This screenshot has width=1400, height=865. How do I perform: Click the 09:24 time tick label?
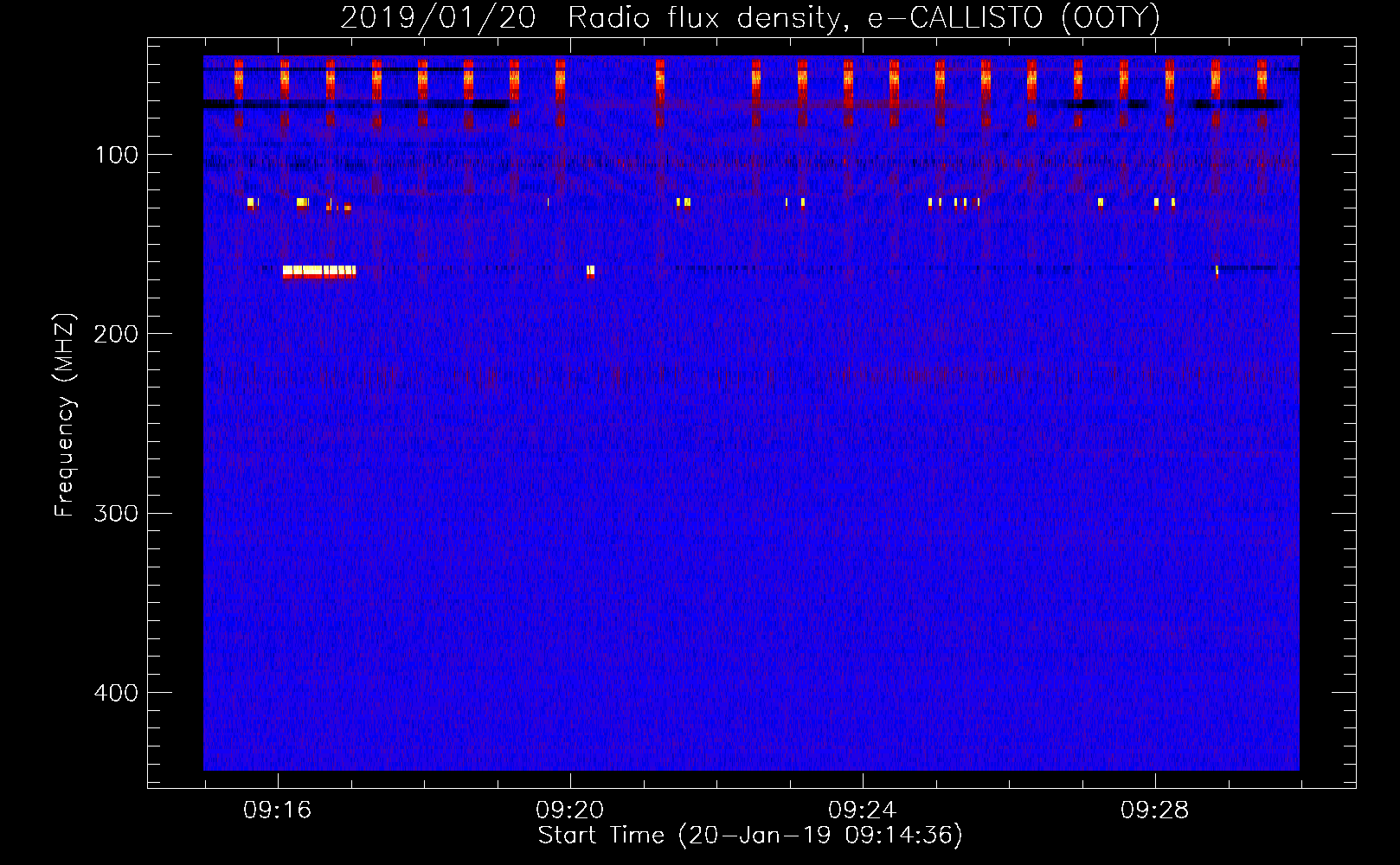[x=863, y=811]
